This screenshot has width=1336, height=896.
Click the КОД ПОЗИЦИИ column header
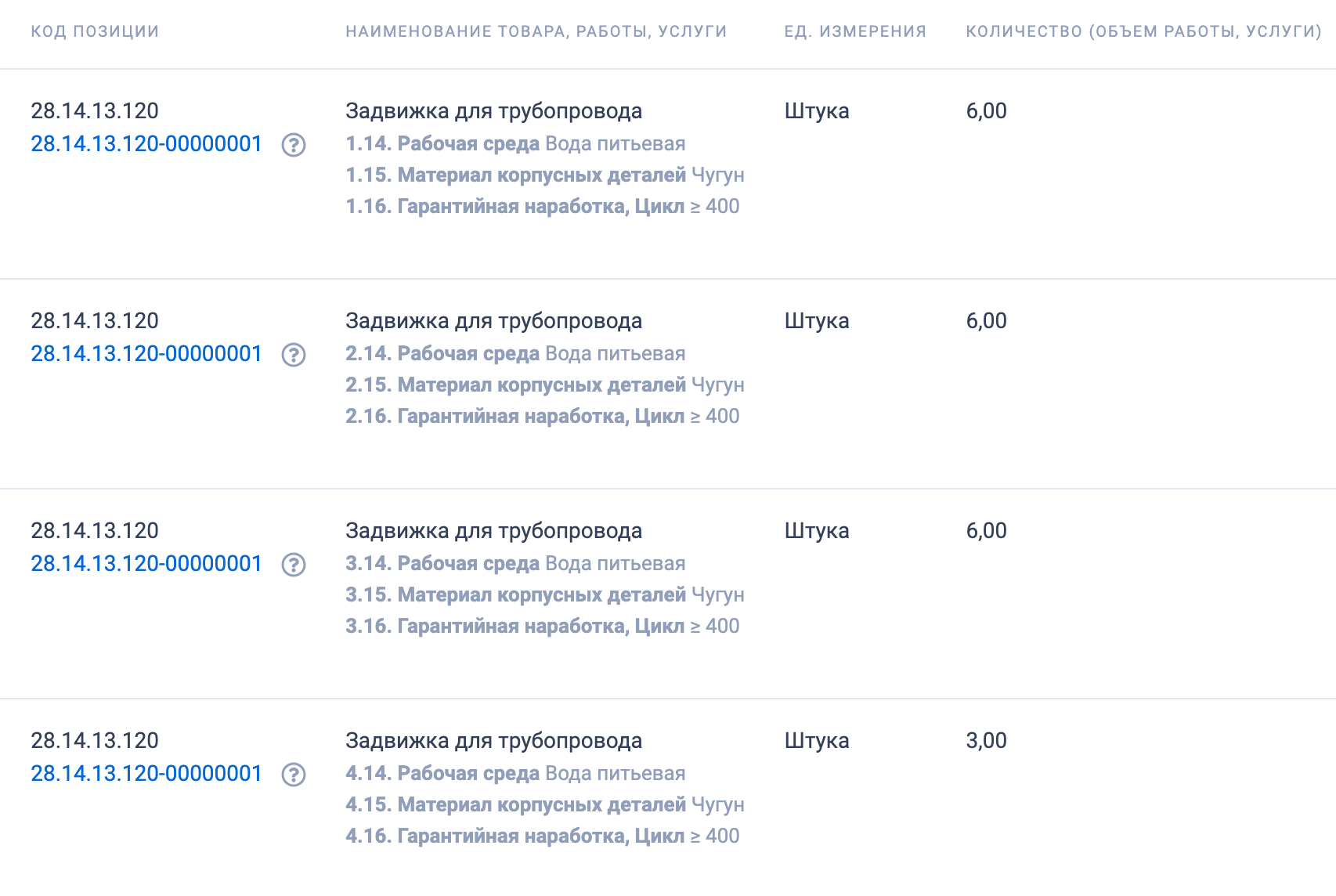[95, 31]
